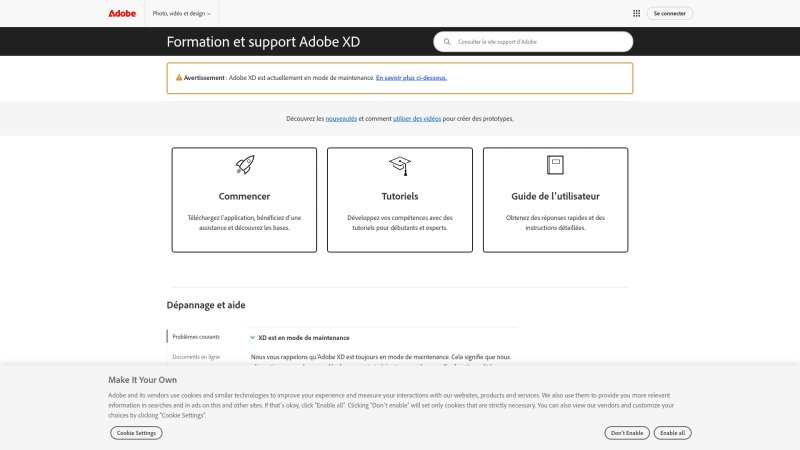Click the Dépannage et aide heading

click(206, 305)
